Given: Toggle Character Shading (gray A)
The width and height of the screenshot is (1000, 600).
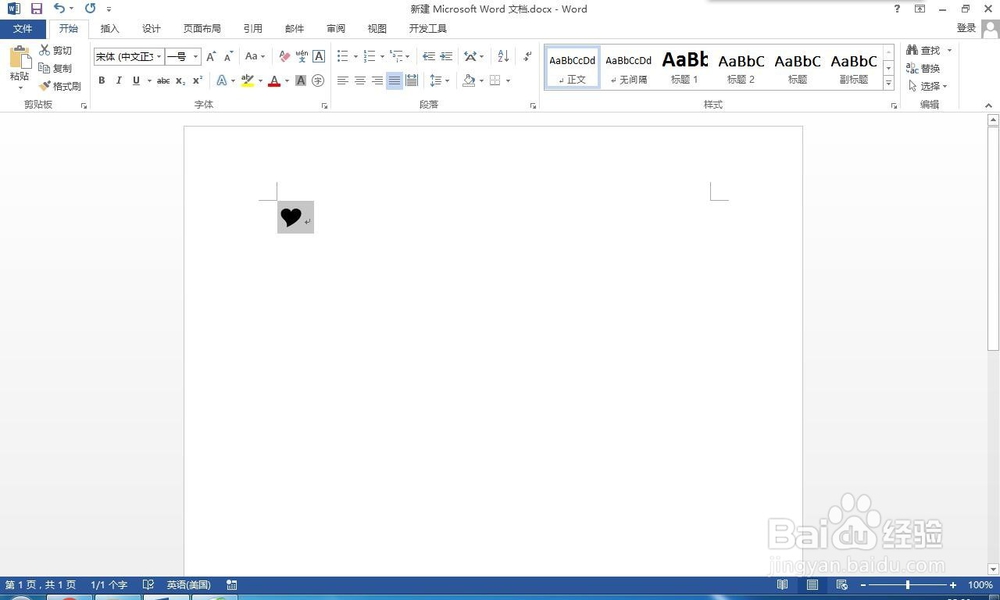Looking at the screenshot, I should click(x=301, y=80).
